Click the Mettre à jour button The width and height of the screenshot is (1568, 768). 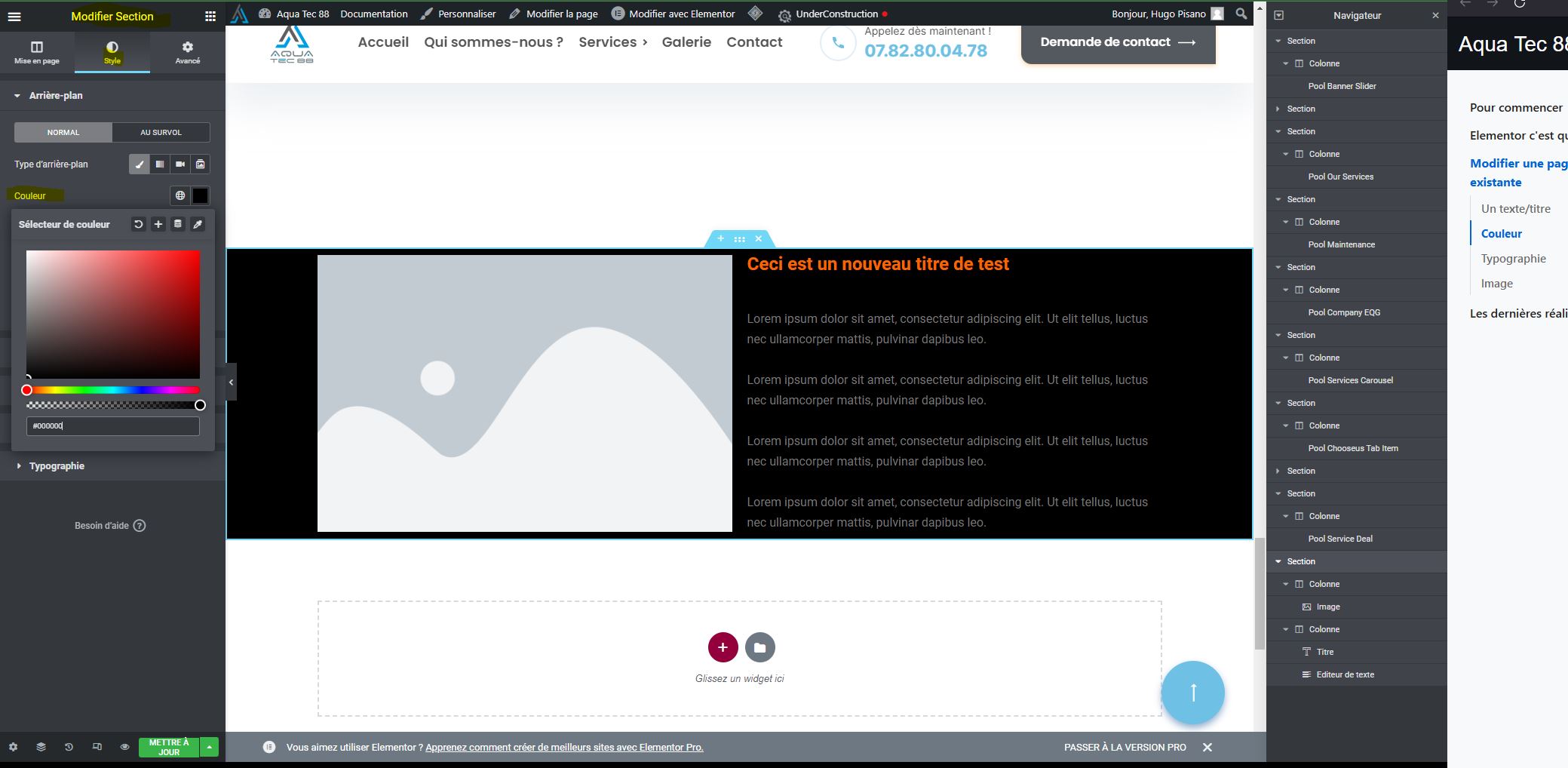pos(169,747)
